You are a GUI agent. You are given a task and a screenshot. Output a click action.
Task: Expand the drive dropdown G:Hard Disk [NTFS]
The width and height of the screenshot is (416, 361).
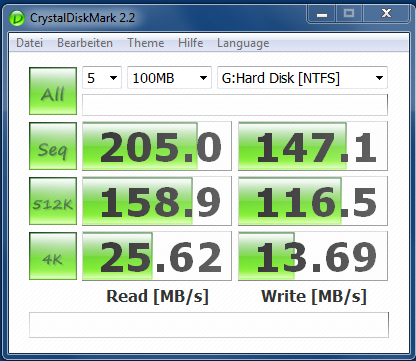[302, 78]
